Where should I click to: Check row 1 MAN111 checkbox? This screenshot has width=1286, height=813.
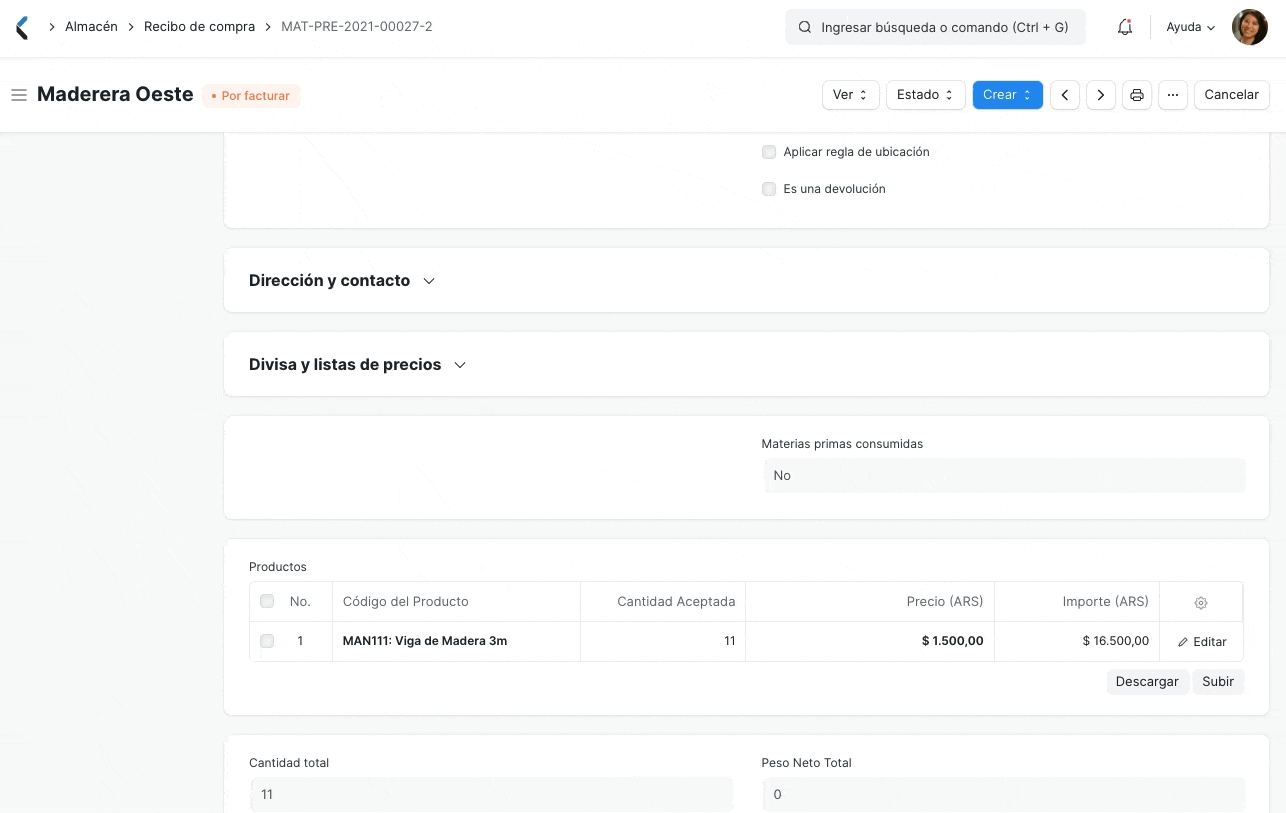267,641
